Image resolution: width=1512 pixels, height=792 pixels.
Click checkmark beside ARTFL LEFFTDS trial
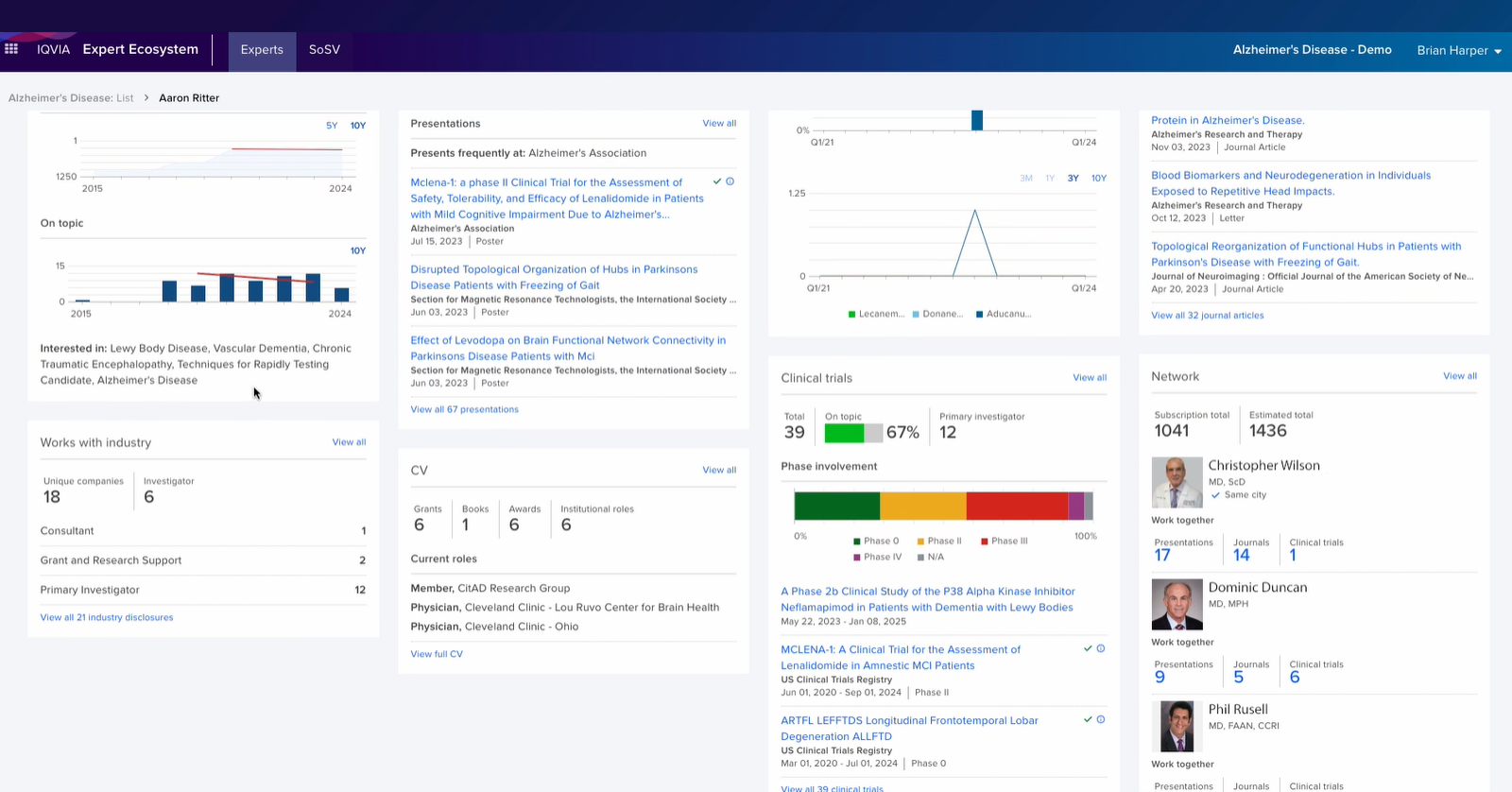pyautogui.click(x=1088, y=719)
